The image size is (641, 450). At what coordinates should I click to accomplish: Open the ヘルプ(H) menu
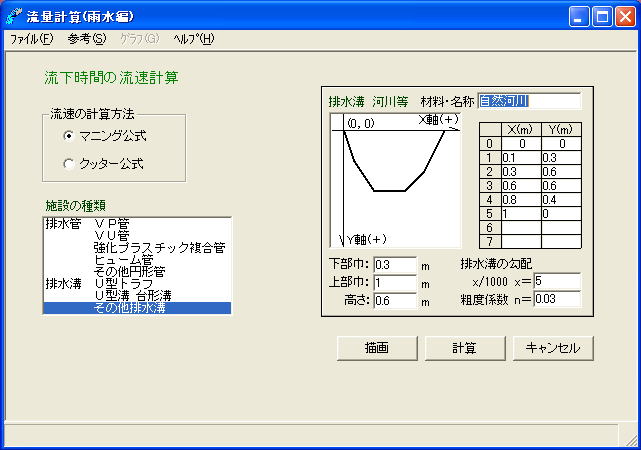[193, 39]
